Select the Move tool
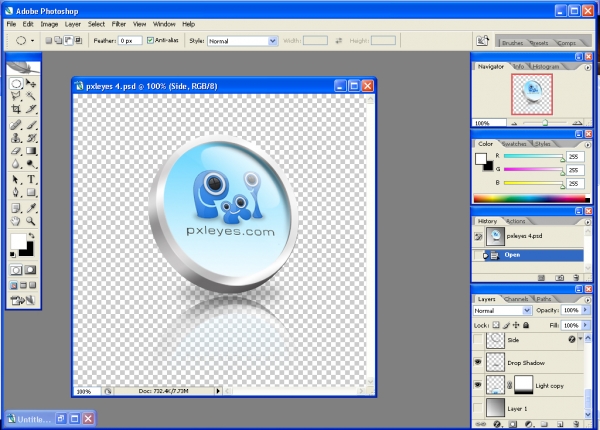 (x=31, y=83)
